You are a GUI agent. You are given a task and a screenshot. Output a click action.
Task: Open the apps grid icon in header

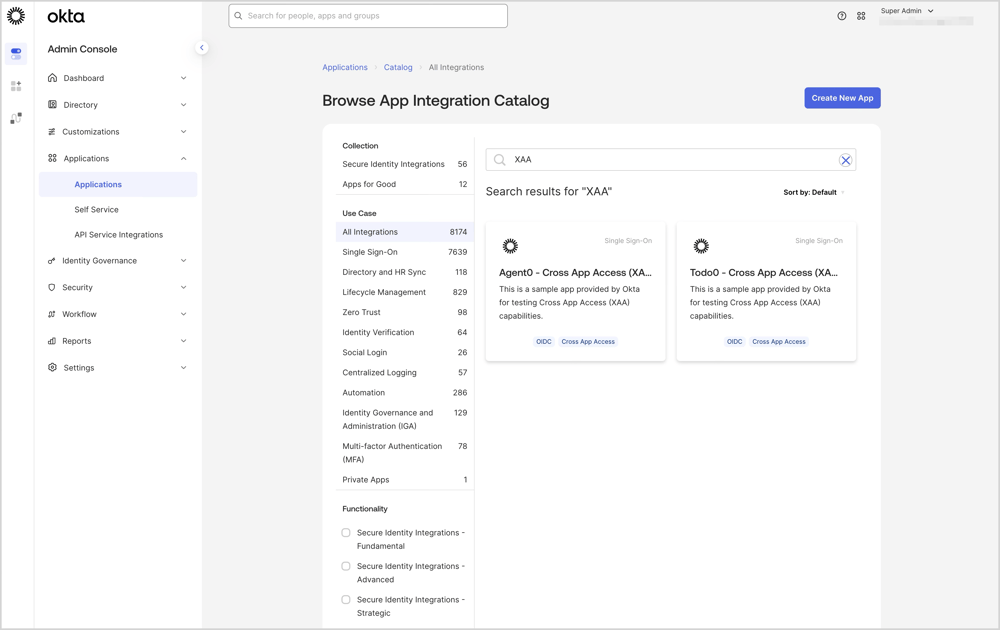click(861, 16)
